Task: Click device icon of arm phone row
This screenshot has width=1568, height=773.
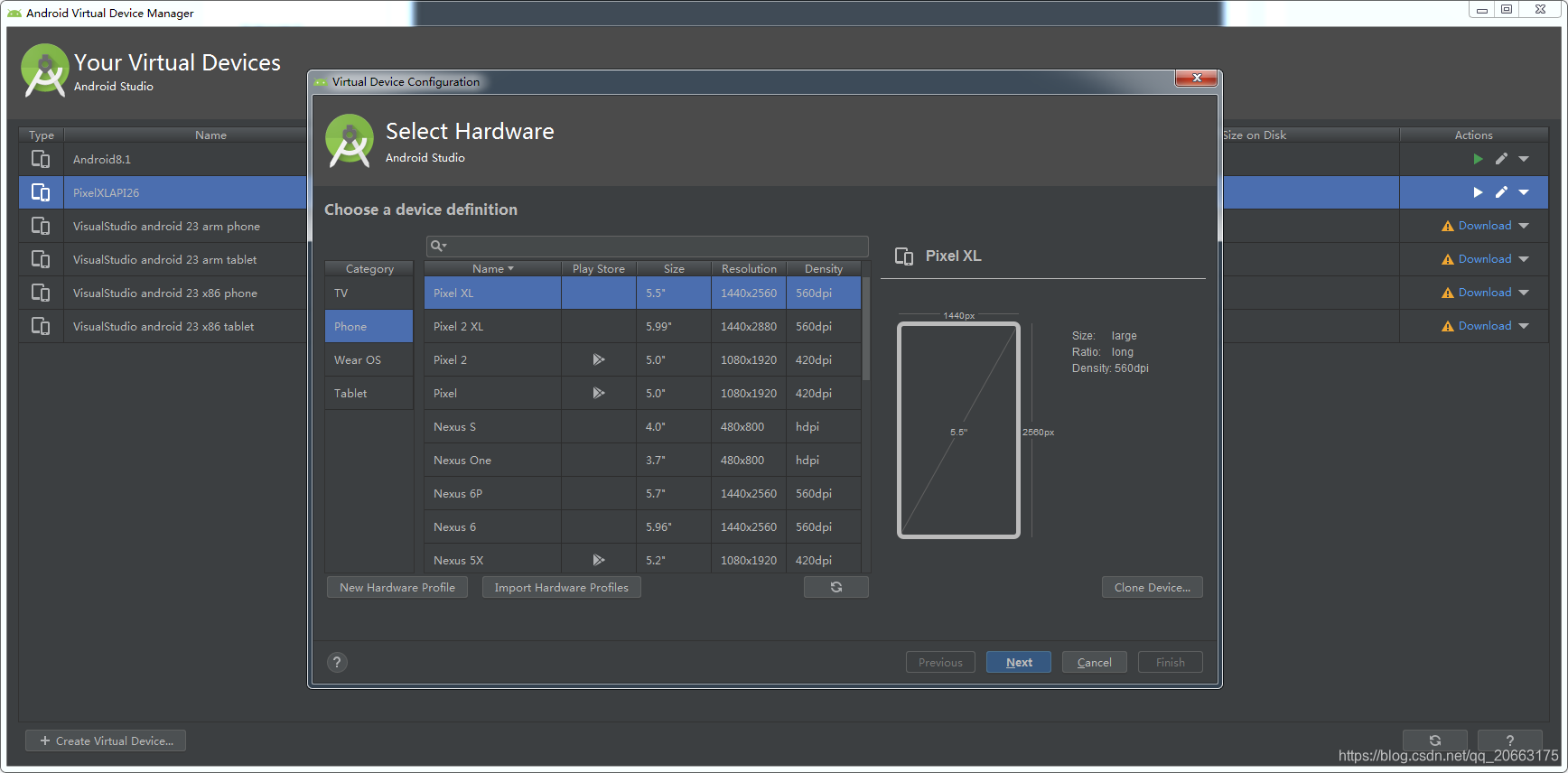Action: click(41, 226)
